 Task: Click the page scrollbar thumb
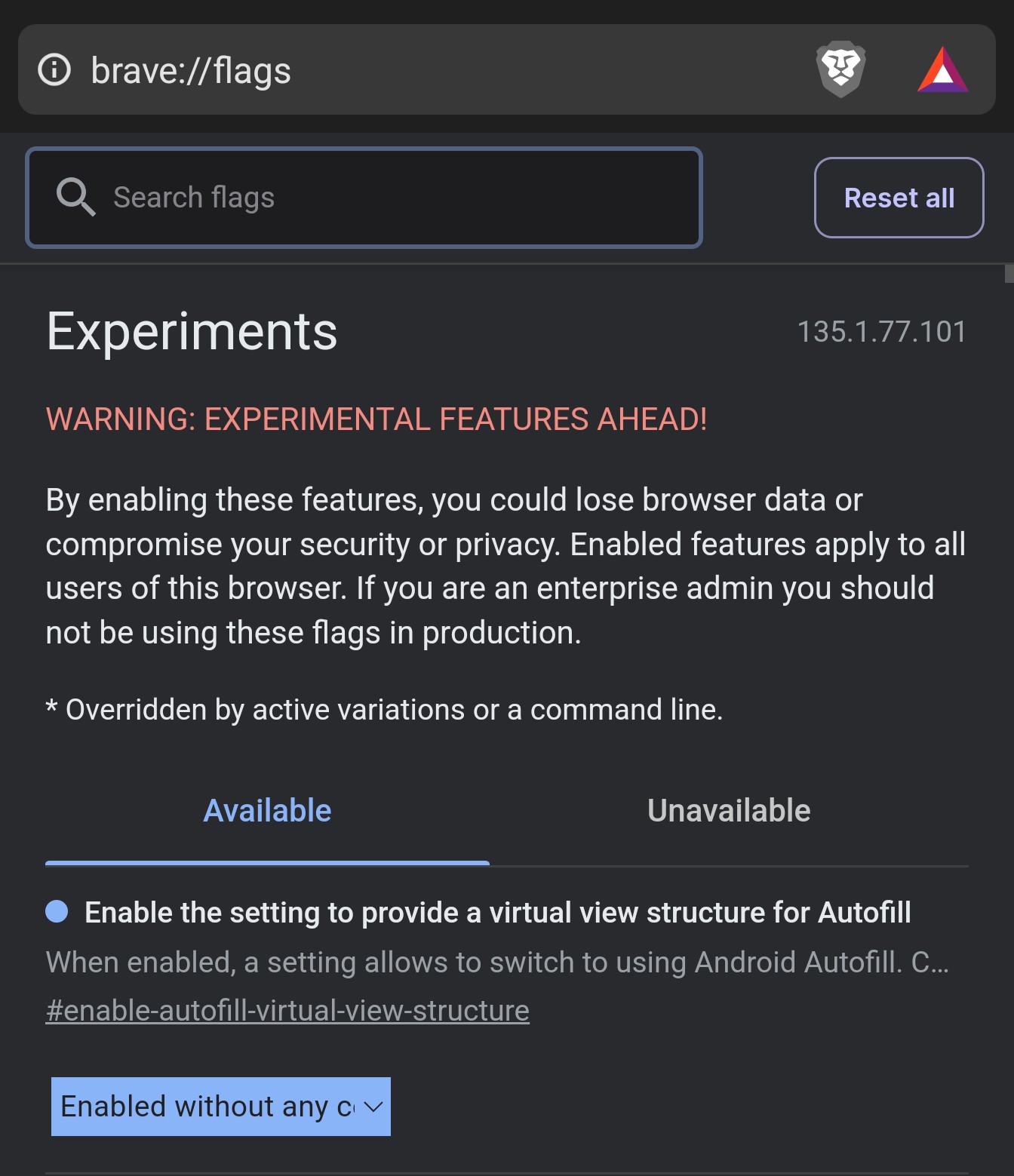pyautogui.click(x=1009, y=273)
